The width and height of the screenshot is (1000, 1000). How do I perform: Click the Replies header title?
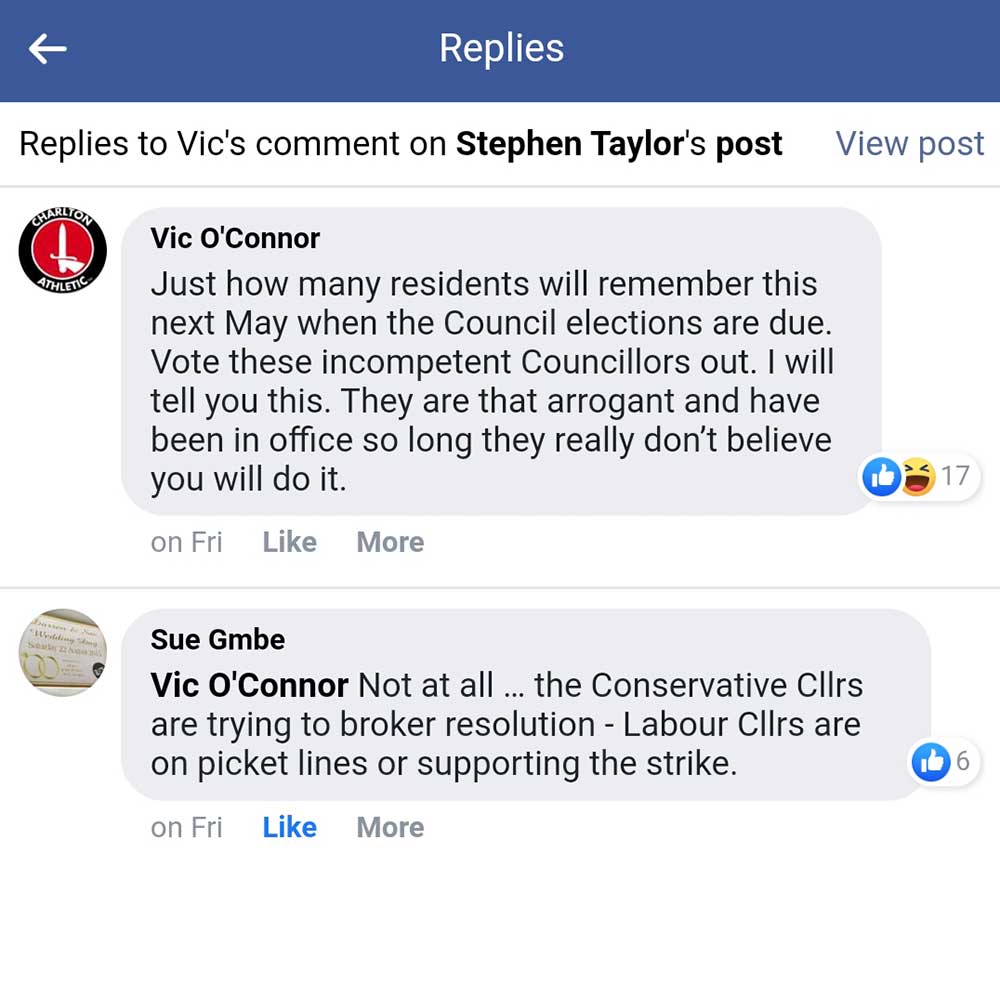click(x=501, y=49)
